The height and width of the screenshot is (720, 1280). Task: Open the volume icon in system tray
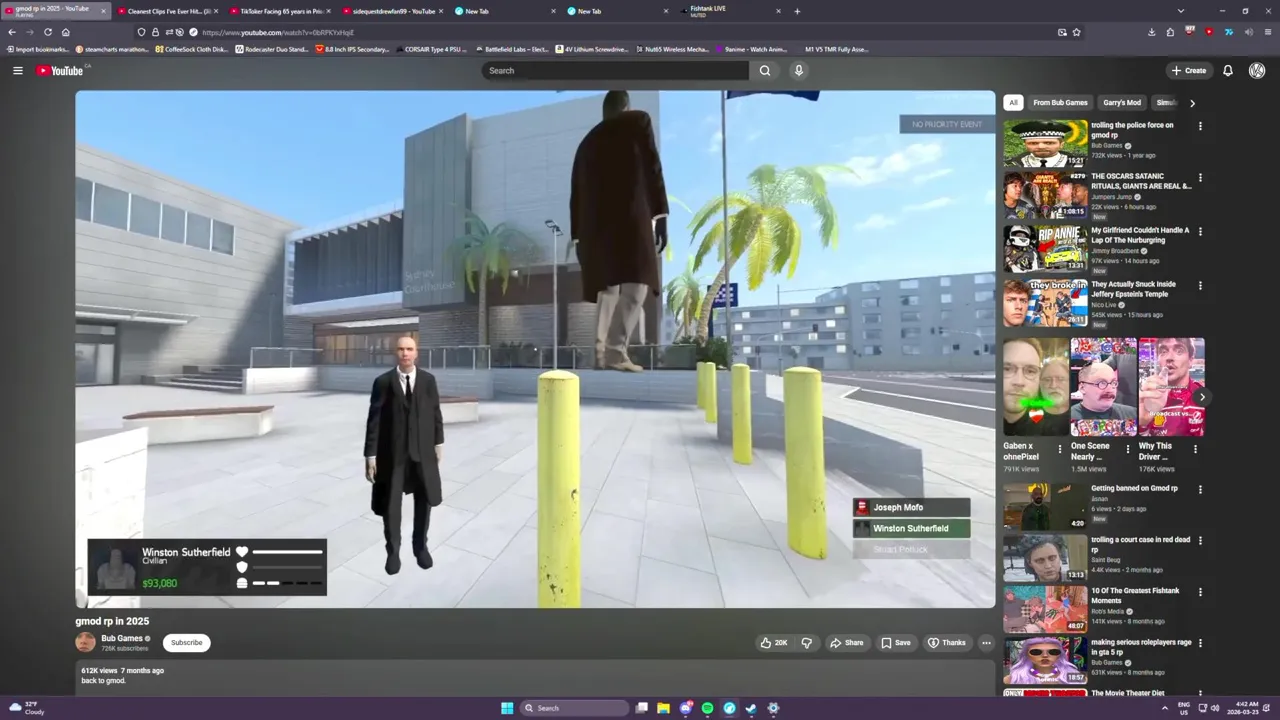click(1215, 708)
